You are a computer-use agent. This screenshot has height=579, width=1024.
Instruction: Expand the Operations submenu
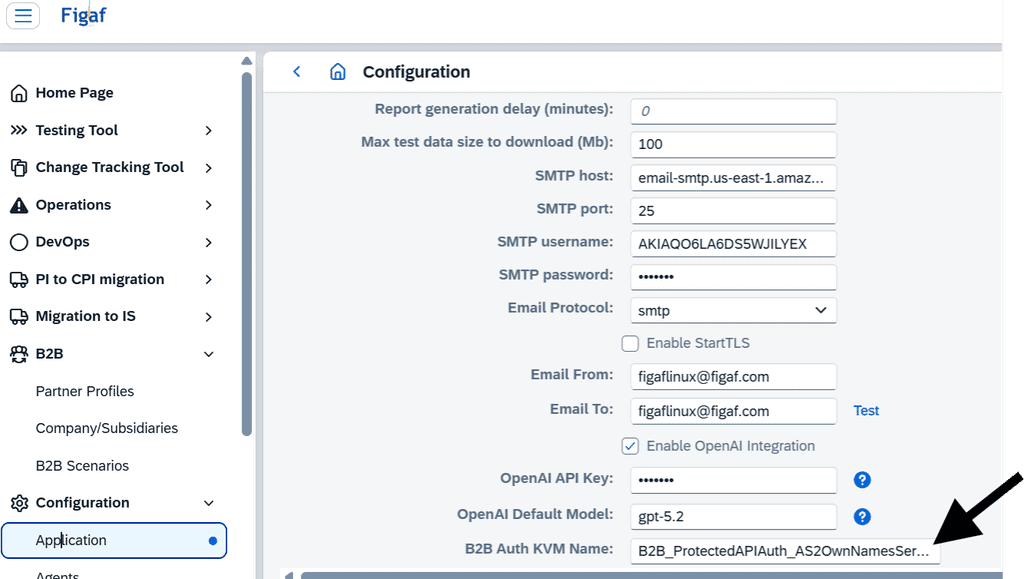tap(208, 205)
